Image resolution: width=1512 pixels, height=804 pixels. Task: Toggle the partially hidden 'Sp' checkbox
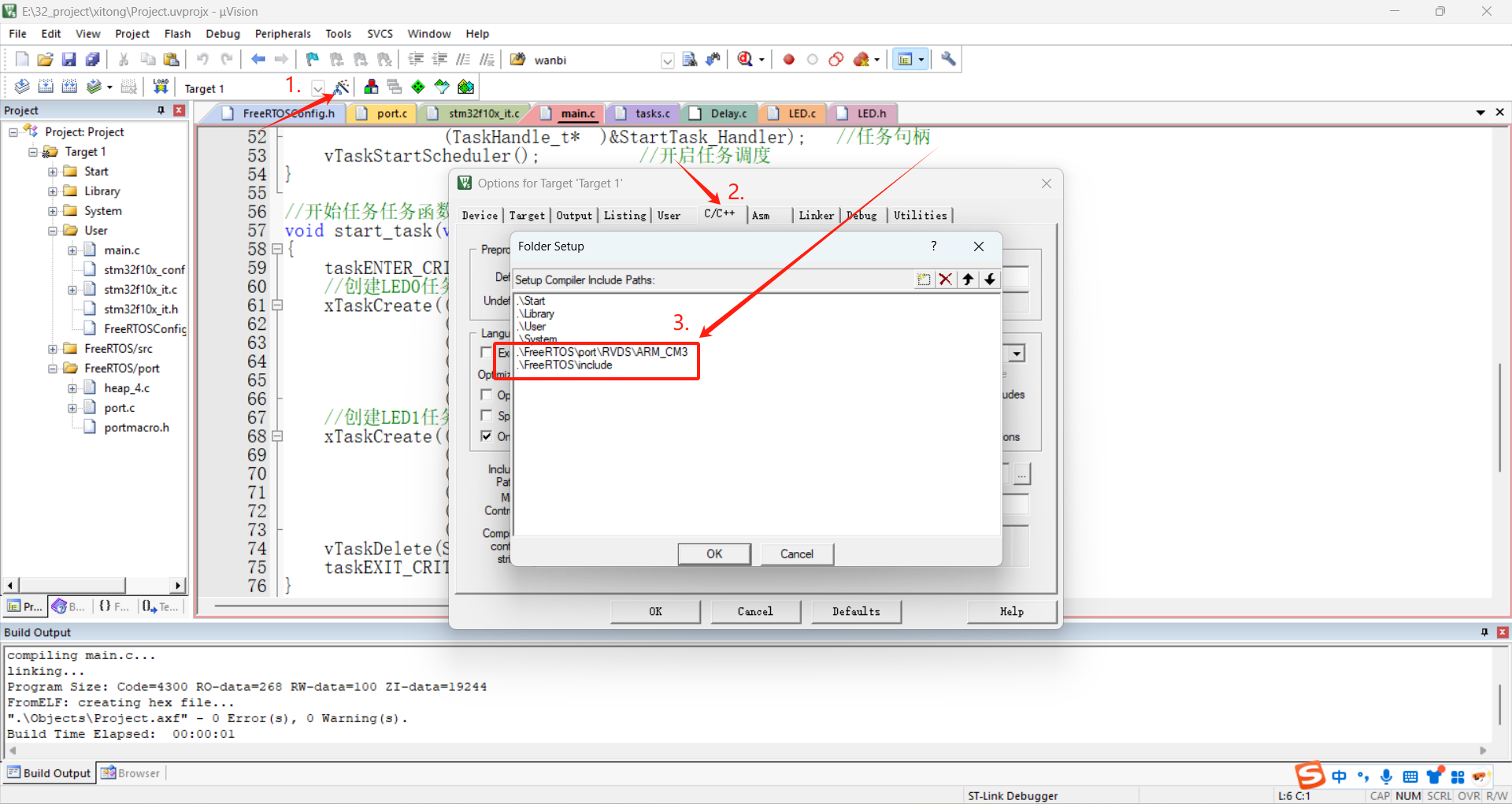click(487, 415)
